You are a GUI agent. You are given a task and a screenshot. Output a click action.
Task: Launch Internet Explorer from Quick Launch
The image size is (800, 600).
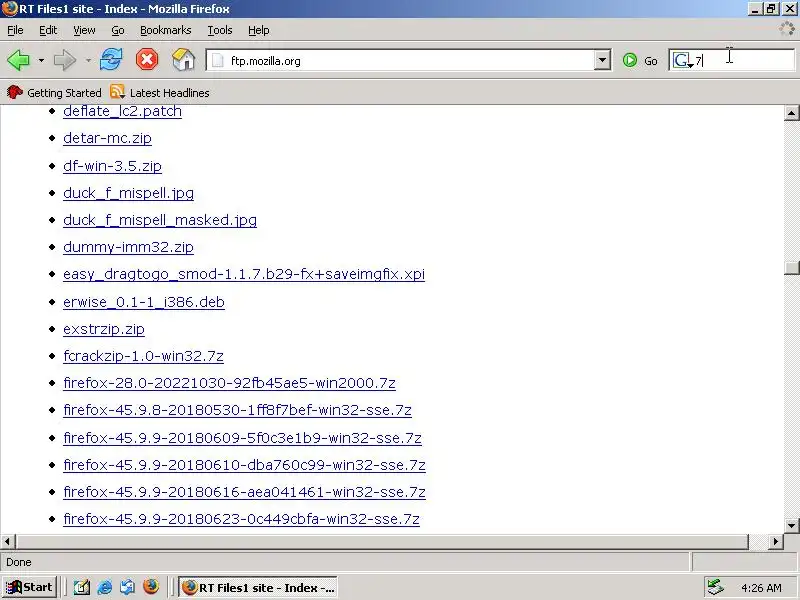pos(105,587)
